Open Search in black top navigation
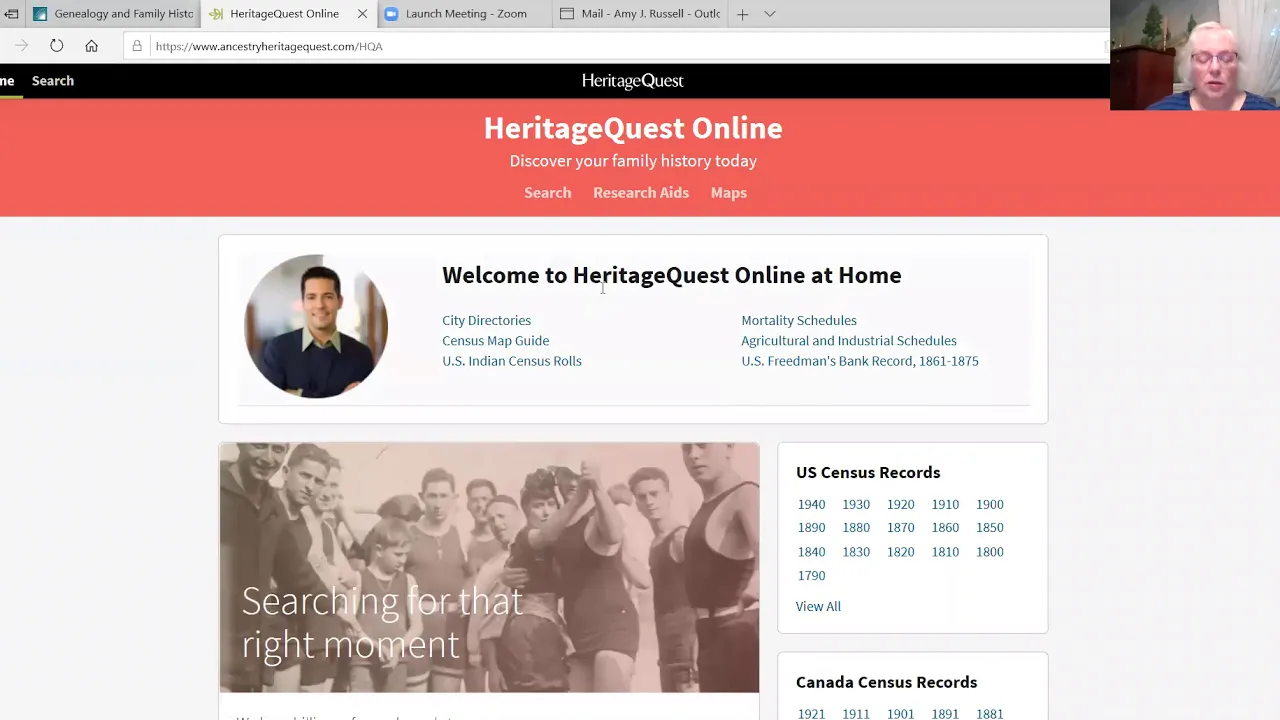 (53, 81)
